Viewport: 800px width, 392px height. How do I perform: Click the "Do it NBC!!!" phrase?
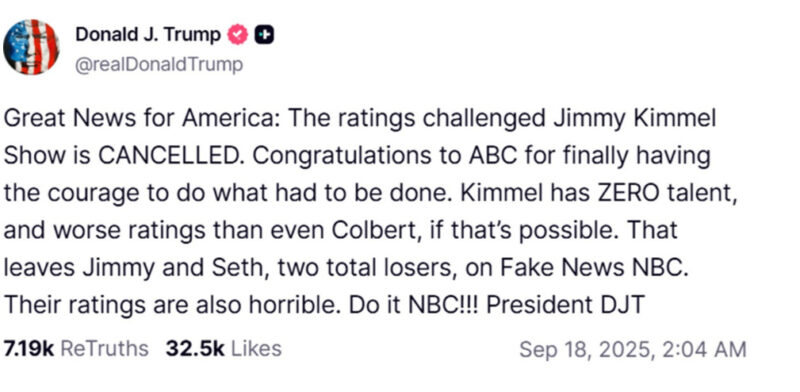point(413,305)
